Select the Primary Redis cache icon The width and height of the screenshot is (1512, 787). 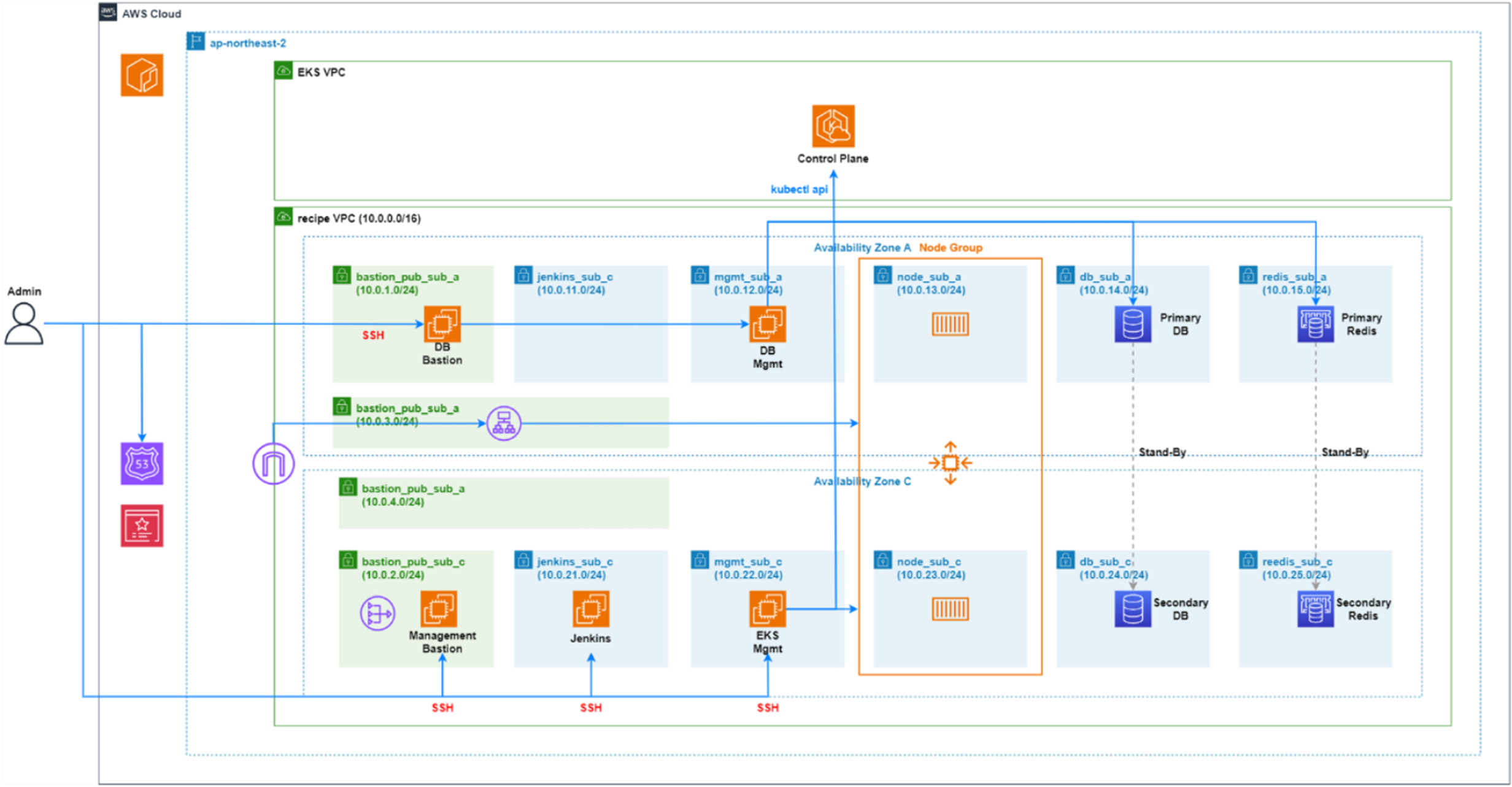coord(1315,324)
